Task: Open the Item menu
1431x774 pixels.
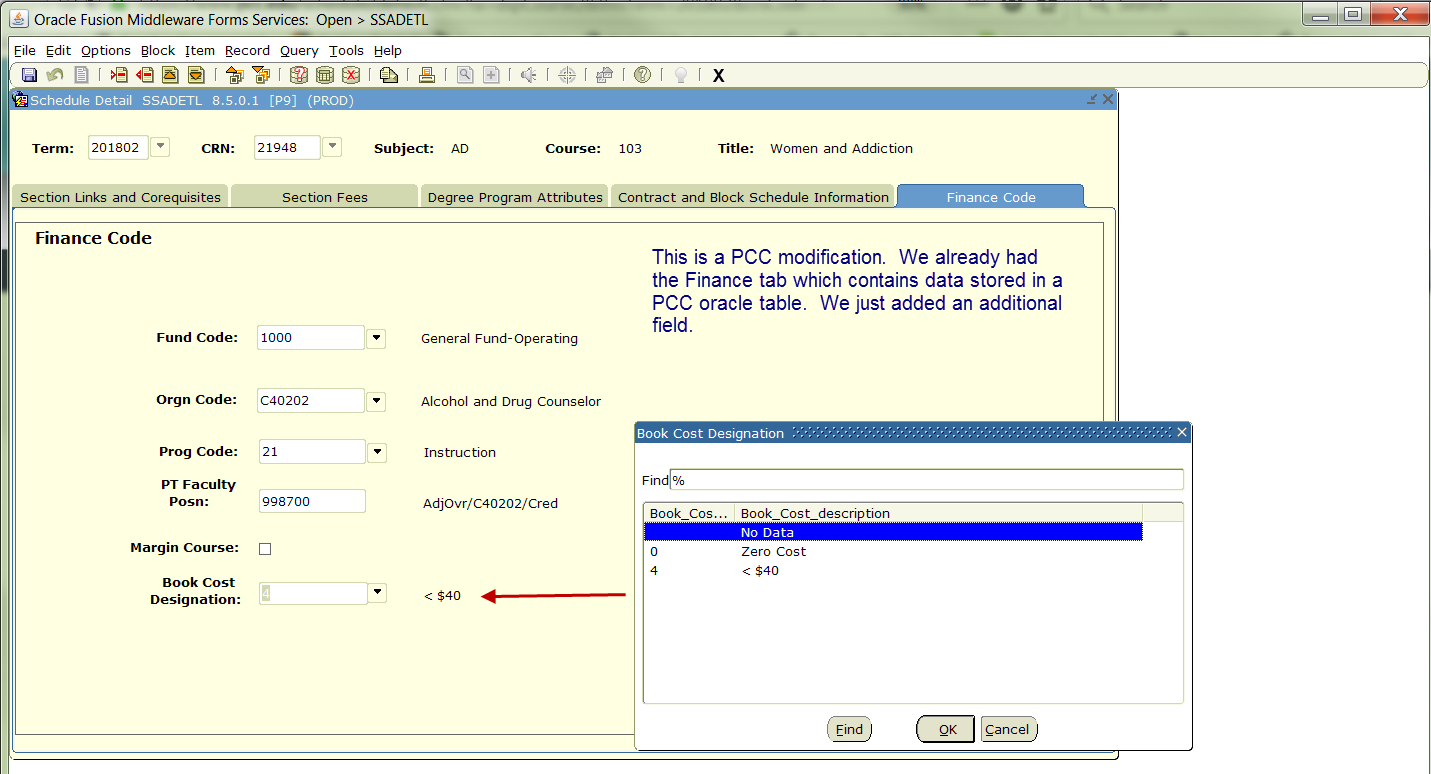Action: [200, 50]
